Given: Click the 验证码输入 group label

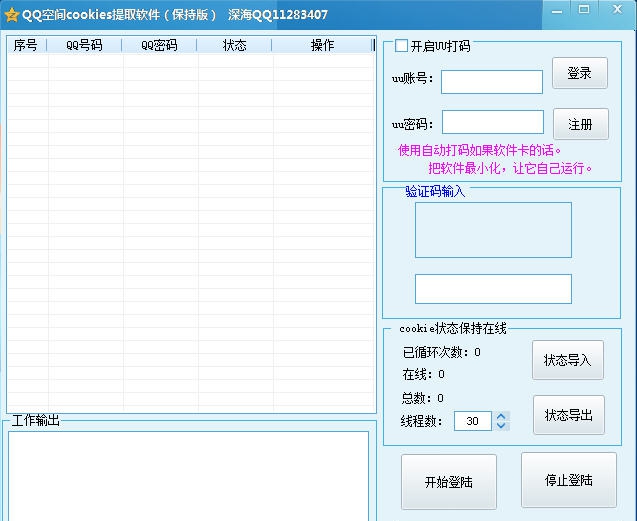Looking at the screenshot, I should 435,191.
